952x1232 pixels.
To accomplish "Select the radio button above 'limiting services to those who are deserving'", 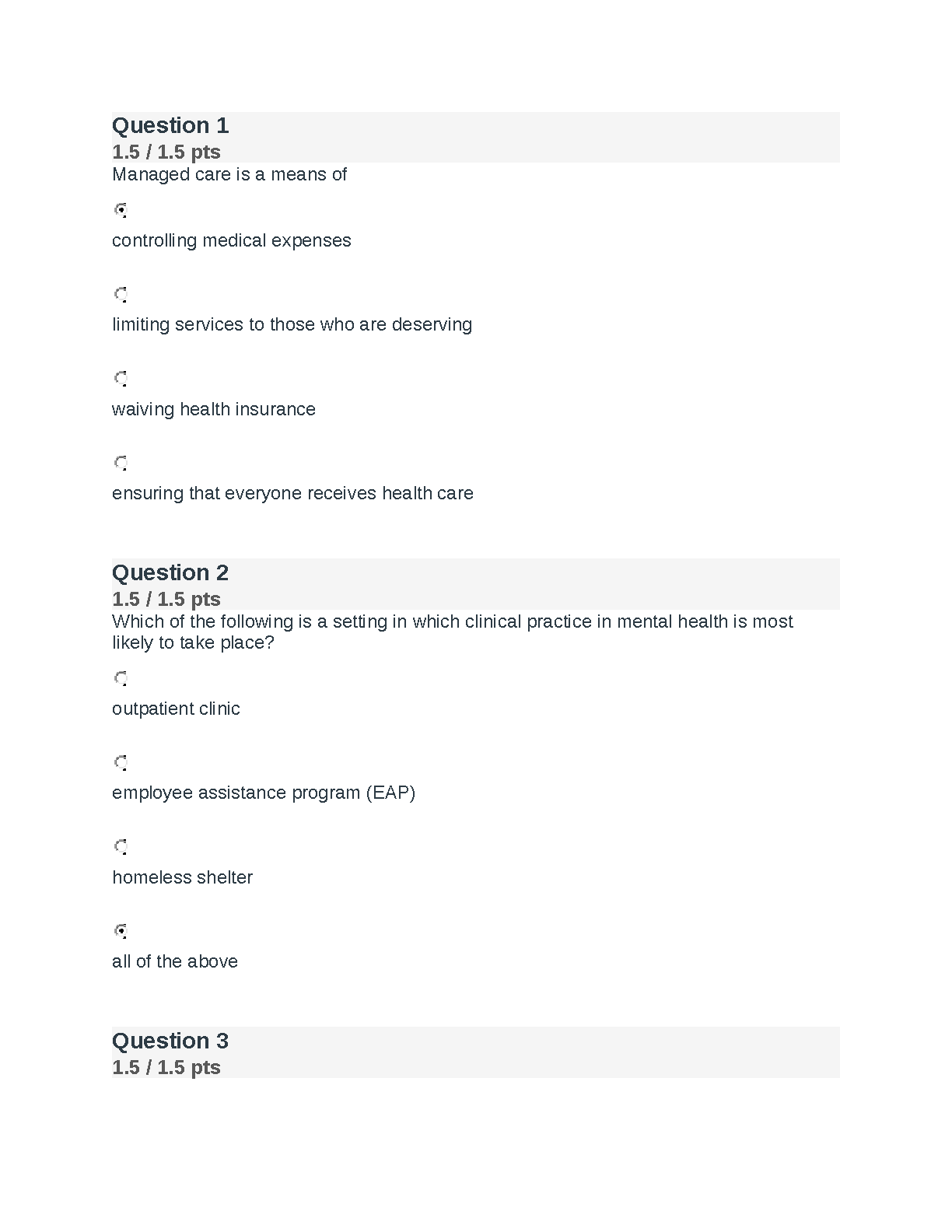I will point(121,294).
